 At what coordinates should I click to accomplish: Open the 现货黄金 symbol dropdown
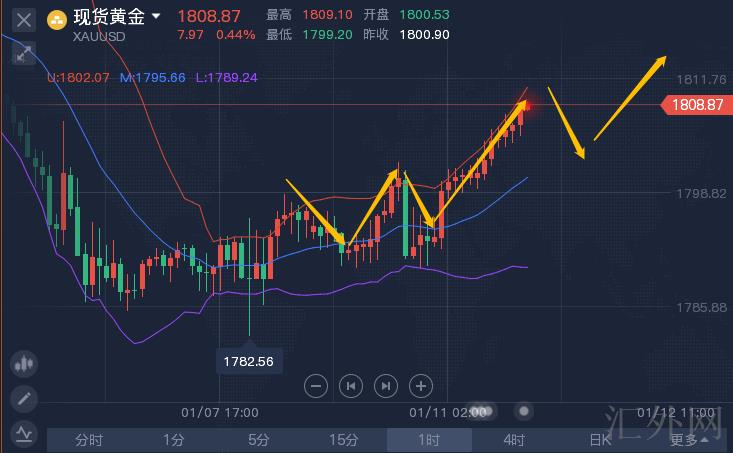point(156,16)
